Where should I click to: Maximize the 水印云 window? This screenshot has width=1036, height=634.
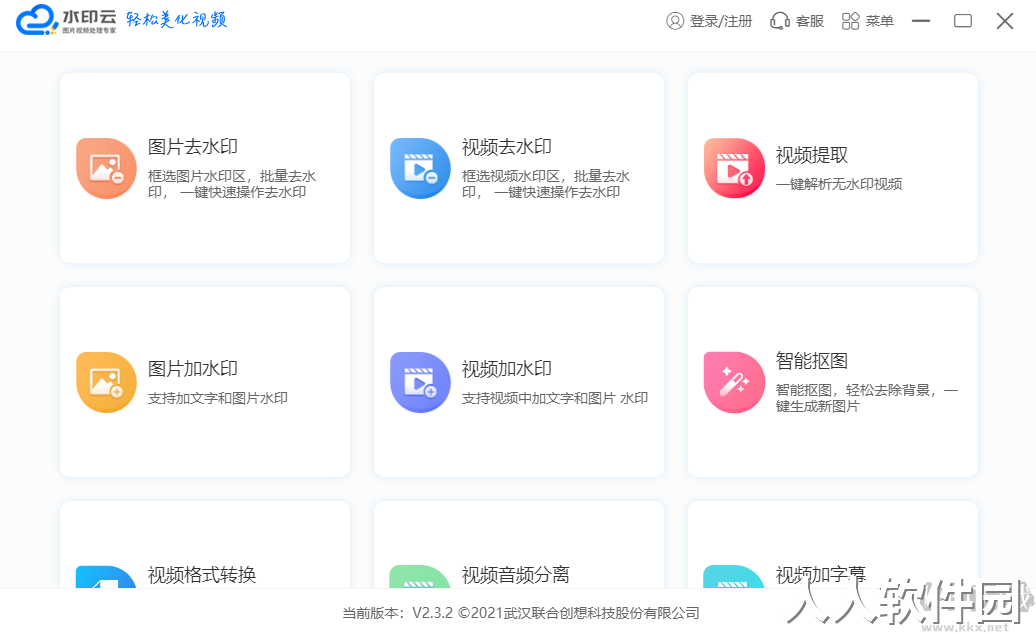[963, 21]
